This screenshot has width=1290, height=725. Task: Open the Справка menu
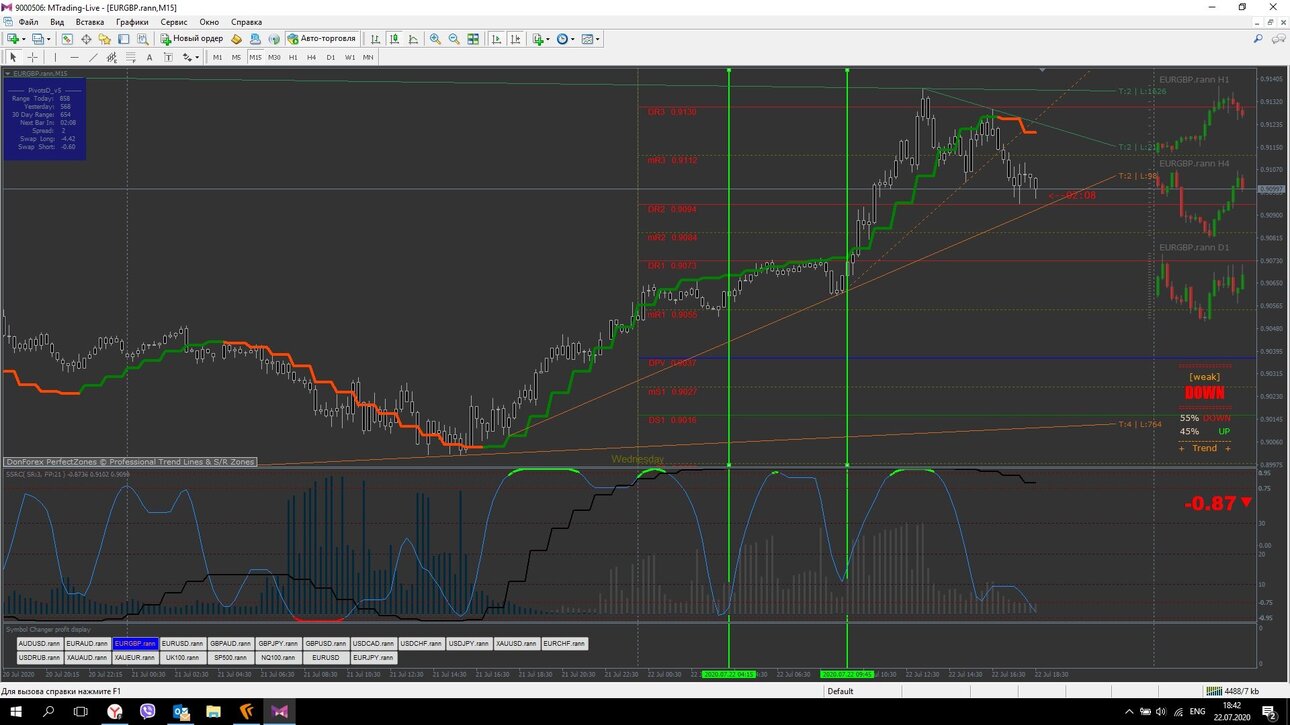246,22
